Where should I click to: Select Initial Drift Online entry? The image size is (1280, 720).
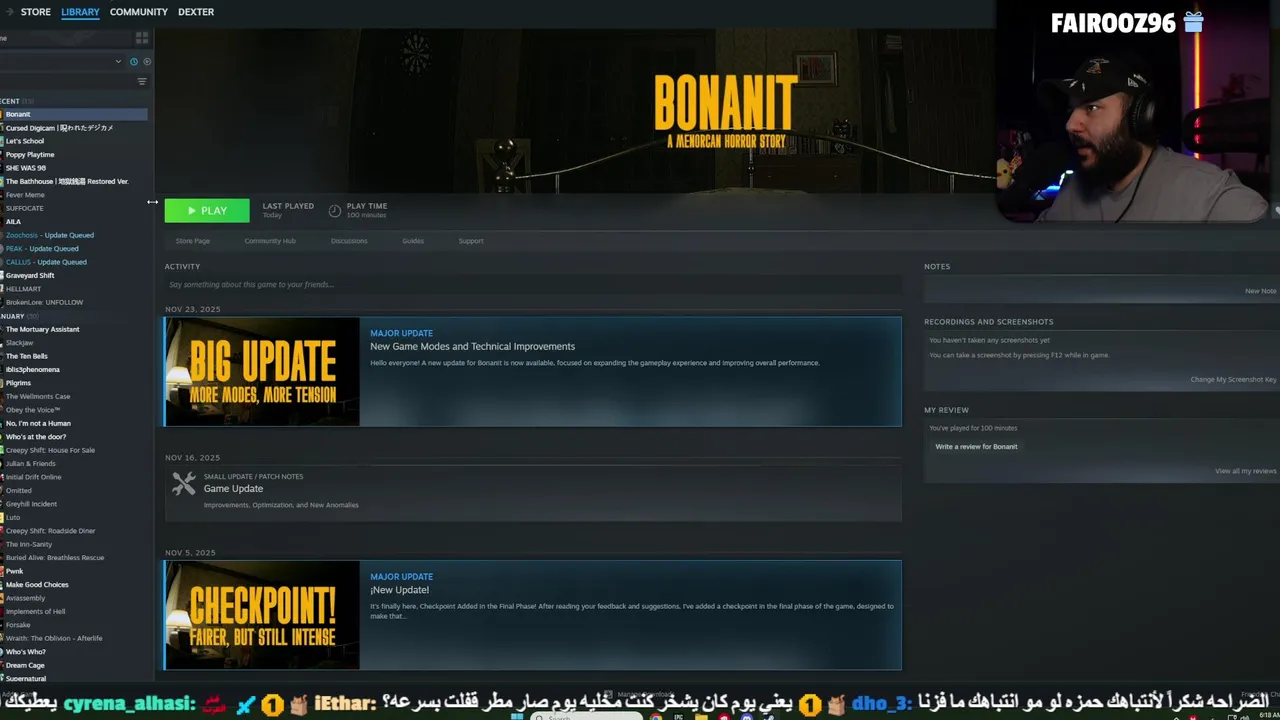[x=33, y=477]
